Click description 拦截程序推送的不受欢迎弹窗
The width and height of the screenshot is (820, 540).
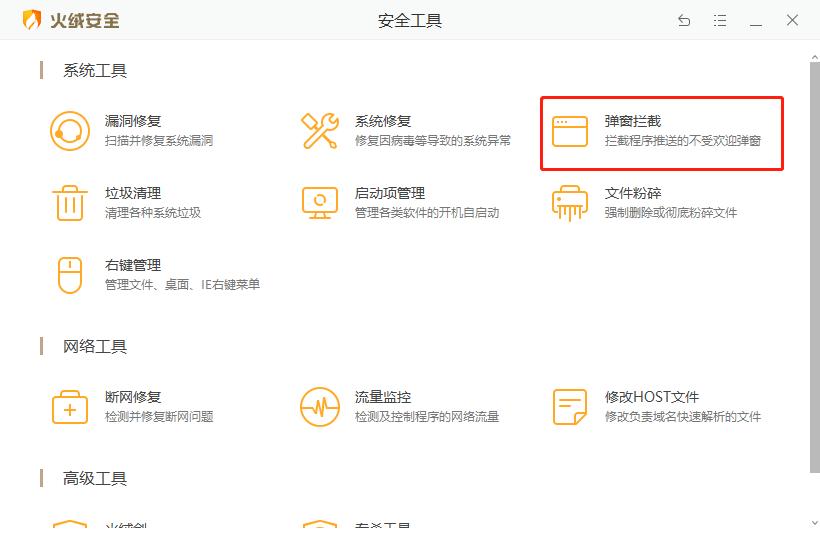(x=682, y=141)
